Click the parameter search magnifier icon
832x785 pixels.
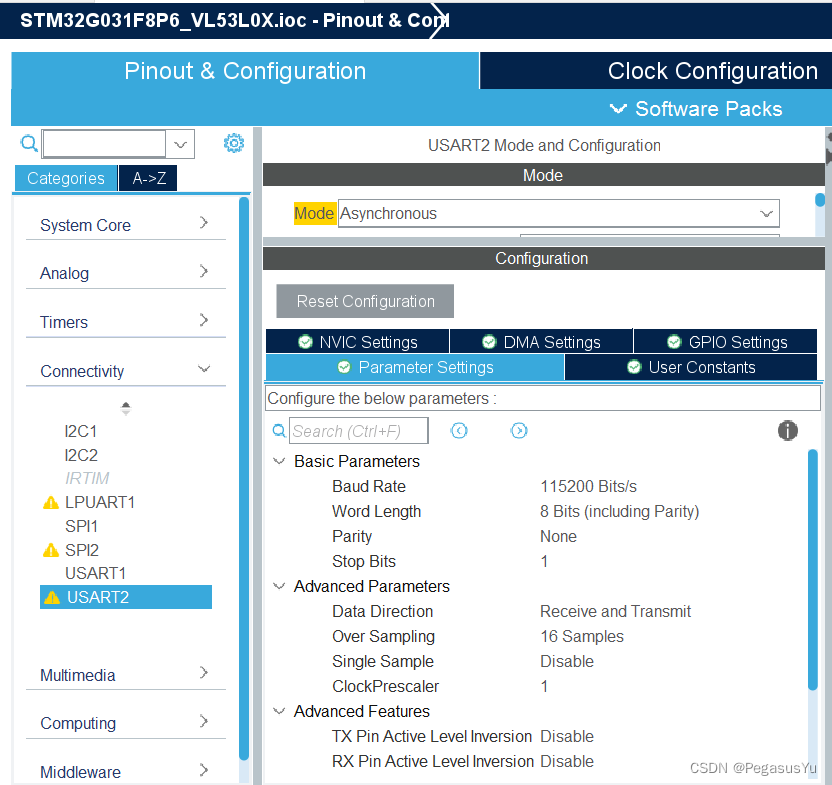click(279, 430)
